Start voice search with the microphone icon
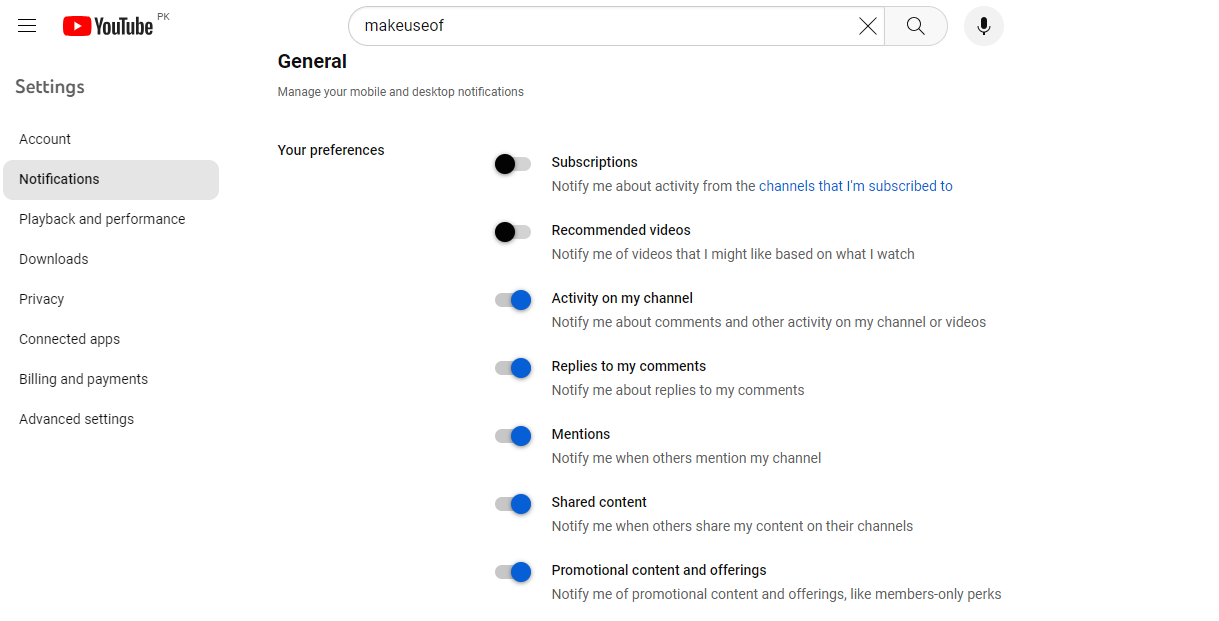The image size is (1219, 621). click(x=983, y=26)
